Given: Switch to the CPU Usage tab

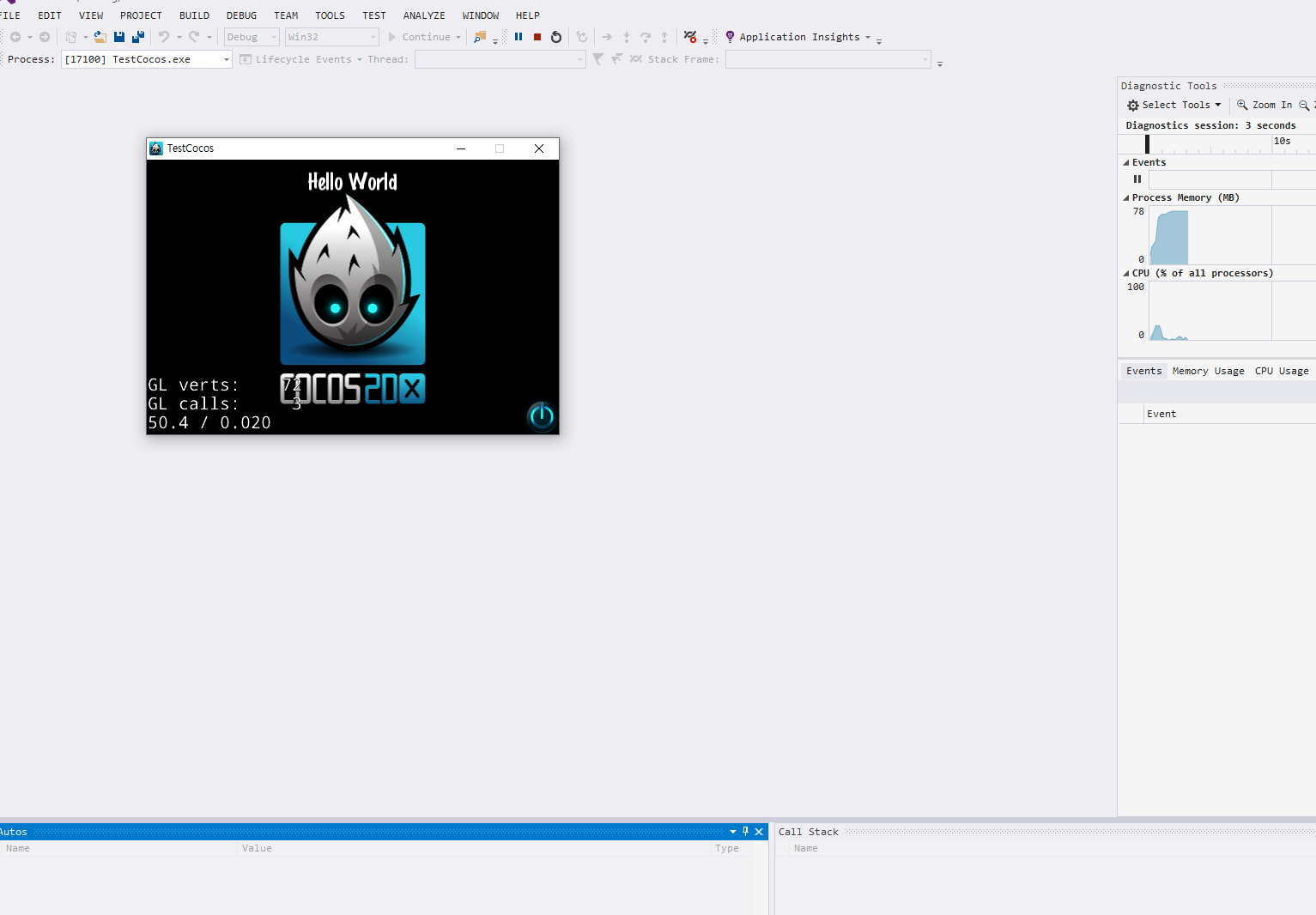Looking at the screenshot, I should (x=1282, y=371).
